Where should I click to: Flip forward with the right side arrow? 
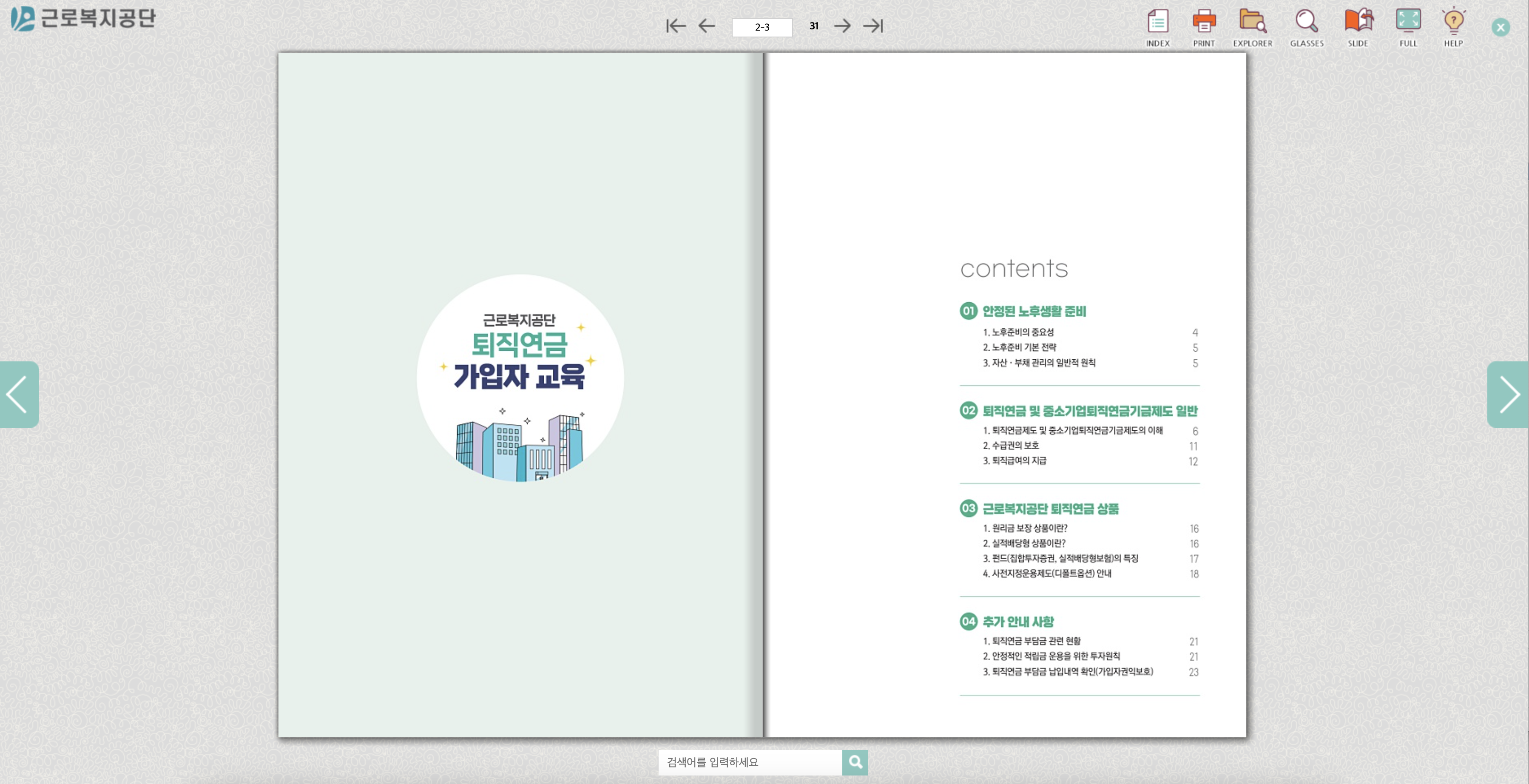click(1508, 394)
